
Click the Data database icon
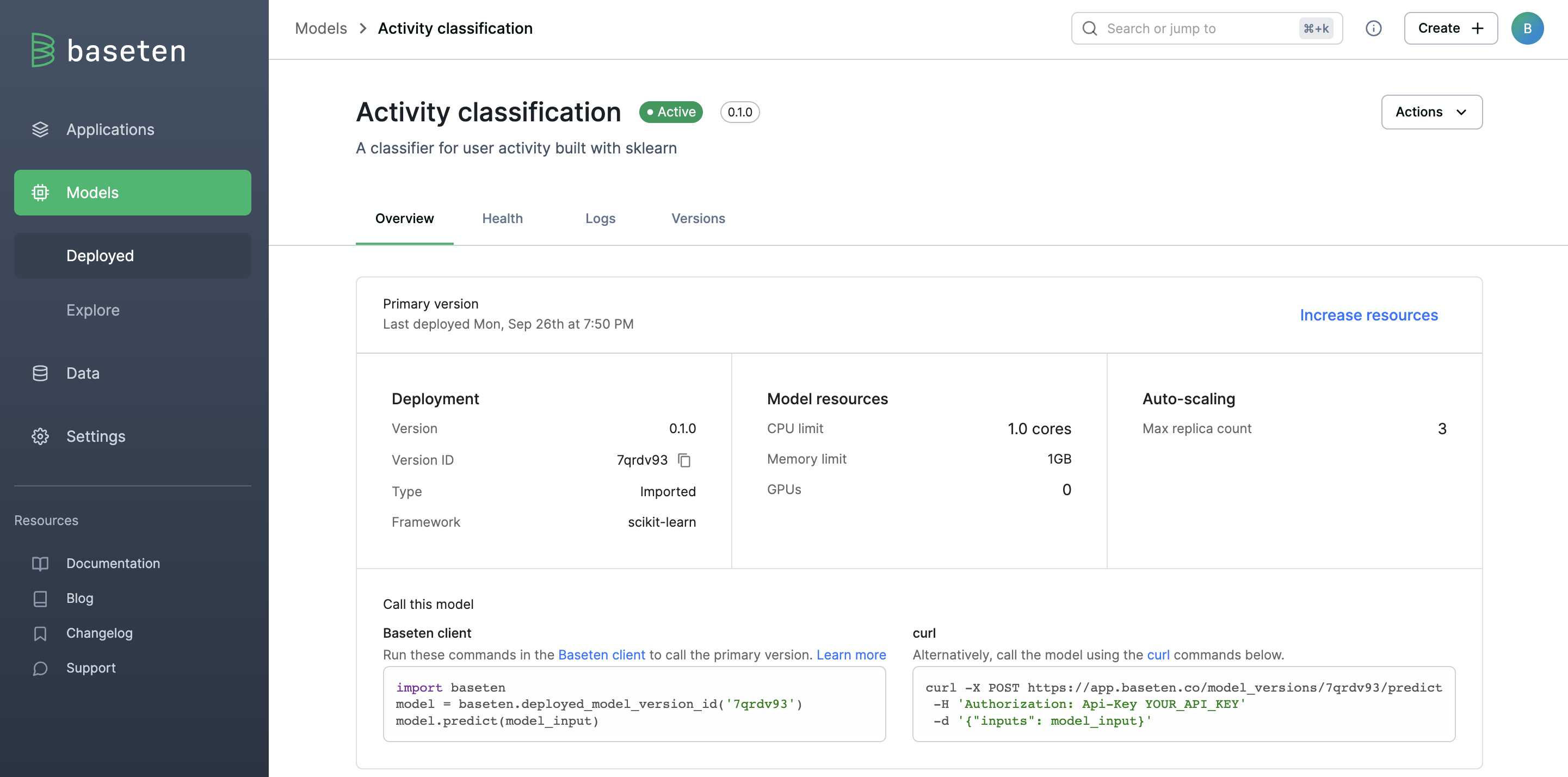pos(40,373)
